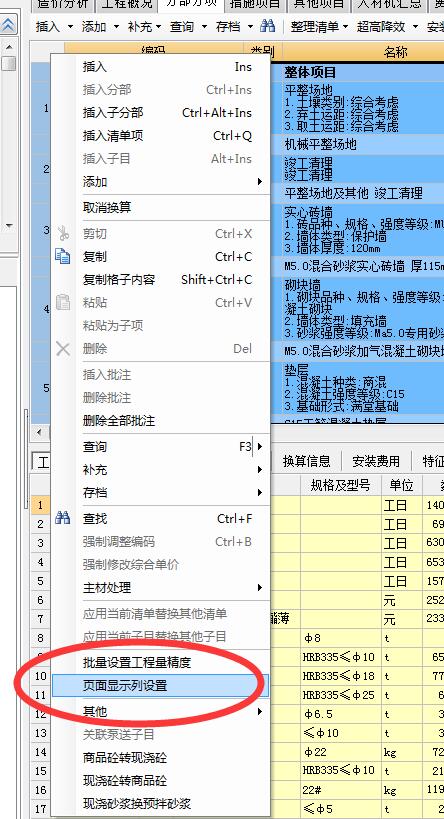Screen dimensions: 444x819
Task: Click the binoculars find icon in toolbar
Action: (267, 26)
